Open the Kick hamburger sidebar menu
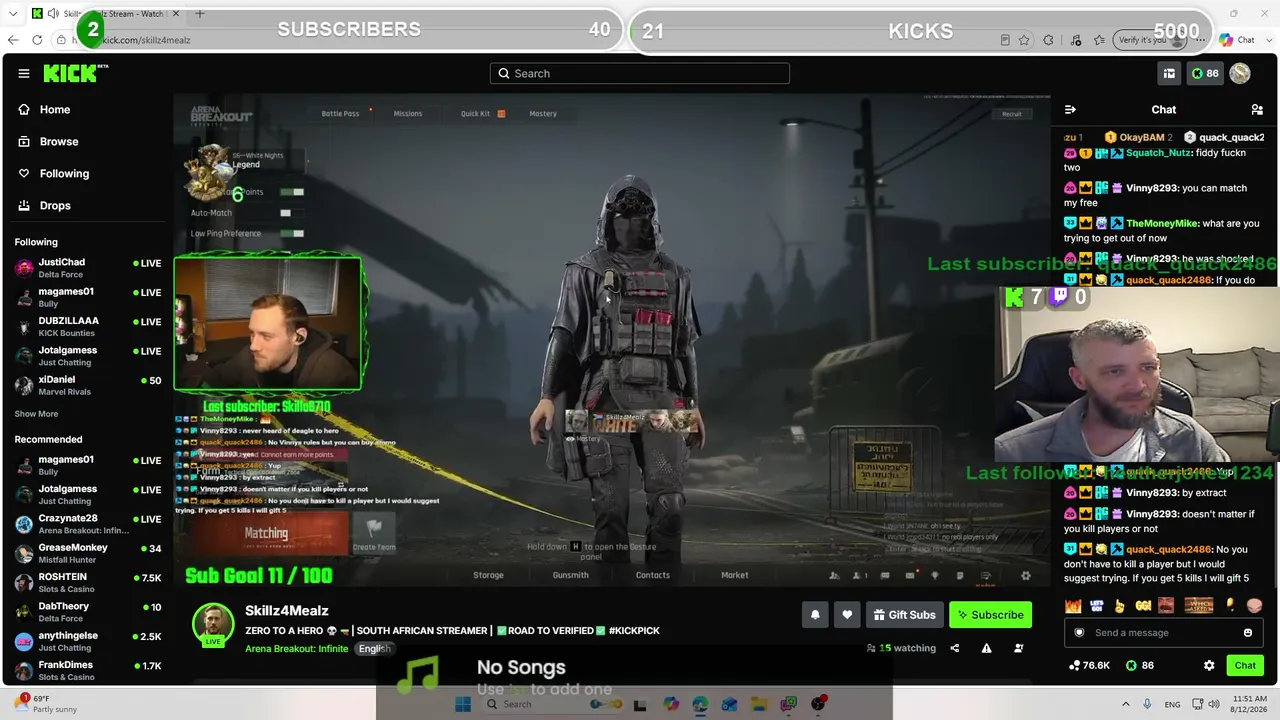Viewport: 1280px width, 720px height. (24, 73)
